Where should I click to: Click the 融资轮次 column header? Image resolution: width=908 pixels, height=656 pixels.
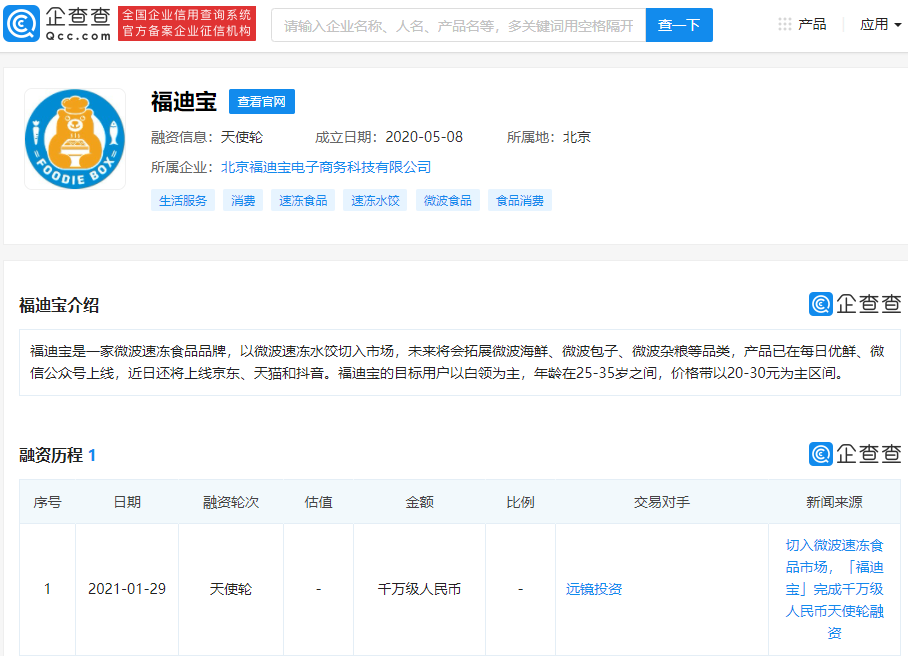click(x=230, y=502)
